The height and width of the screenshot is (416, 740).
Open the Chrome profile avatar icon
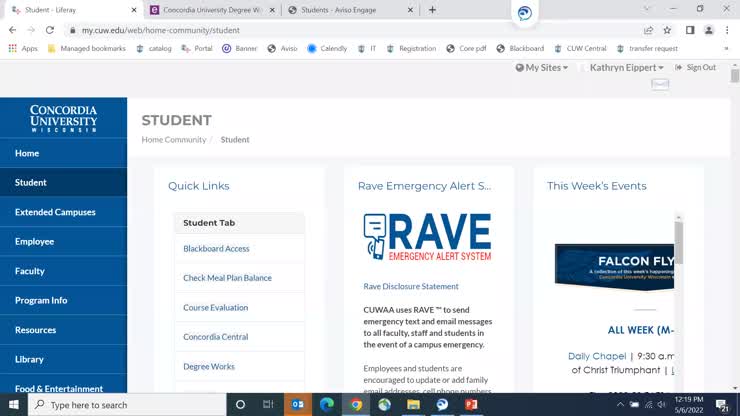709,30
